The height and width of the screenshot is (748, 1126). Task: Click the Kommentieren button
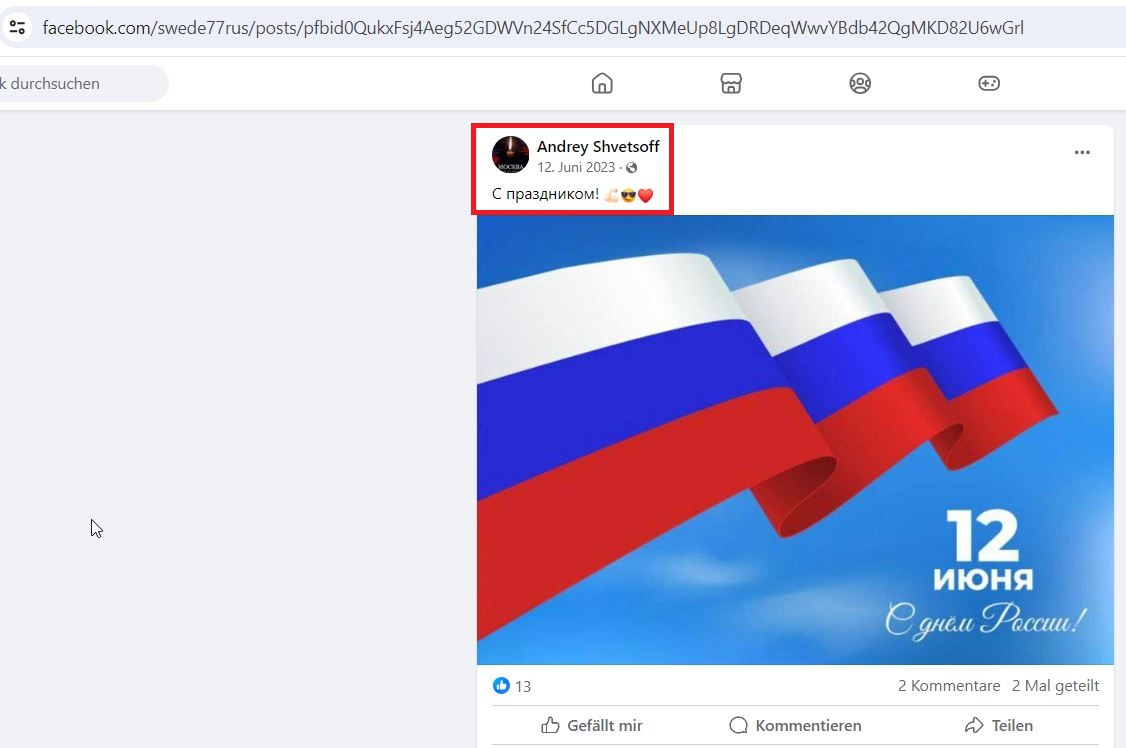[x=795, y=725]
